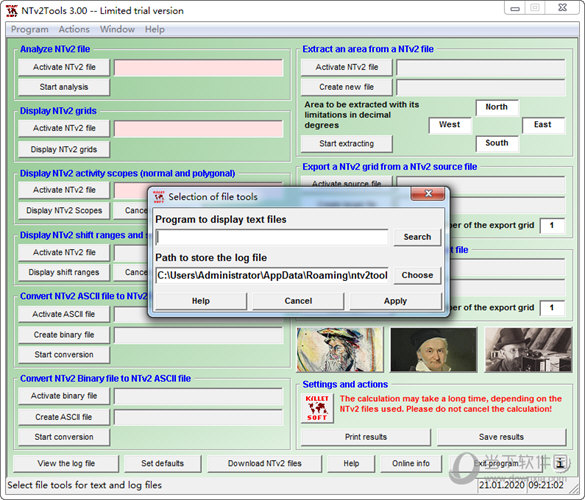This screenshot has height=500, width=585.
Task: Click the North coordinate field
Action: 497,107
